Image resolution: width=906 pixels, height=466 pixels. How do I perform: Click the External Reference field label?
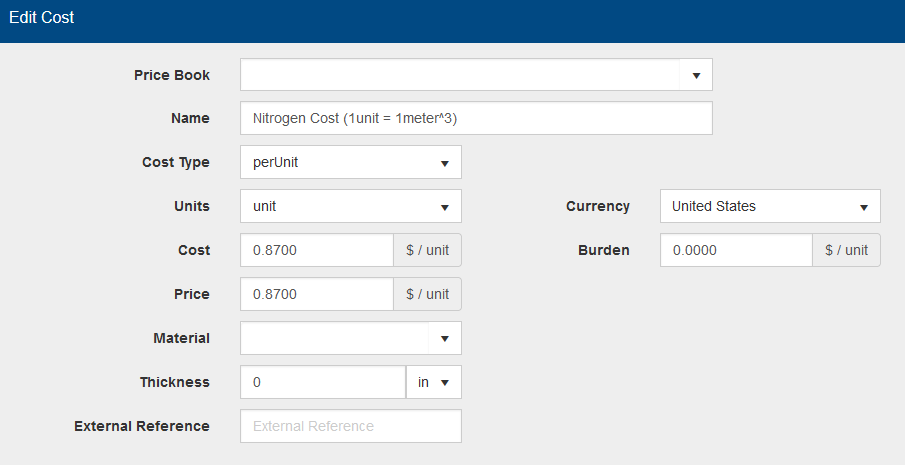pos(142,426)
